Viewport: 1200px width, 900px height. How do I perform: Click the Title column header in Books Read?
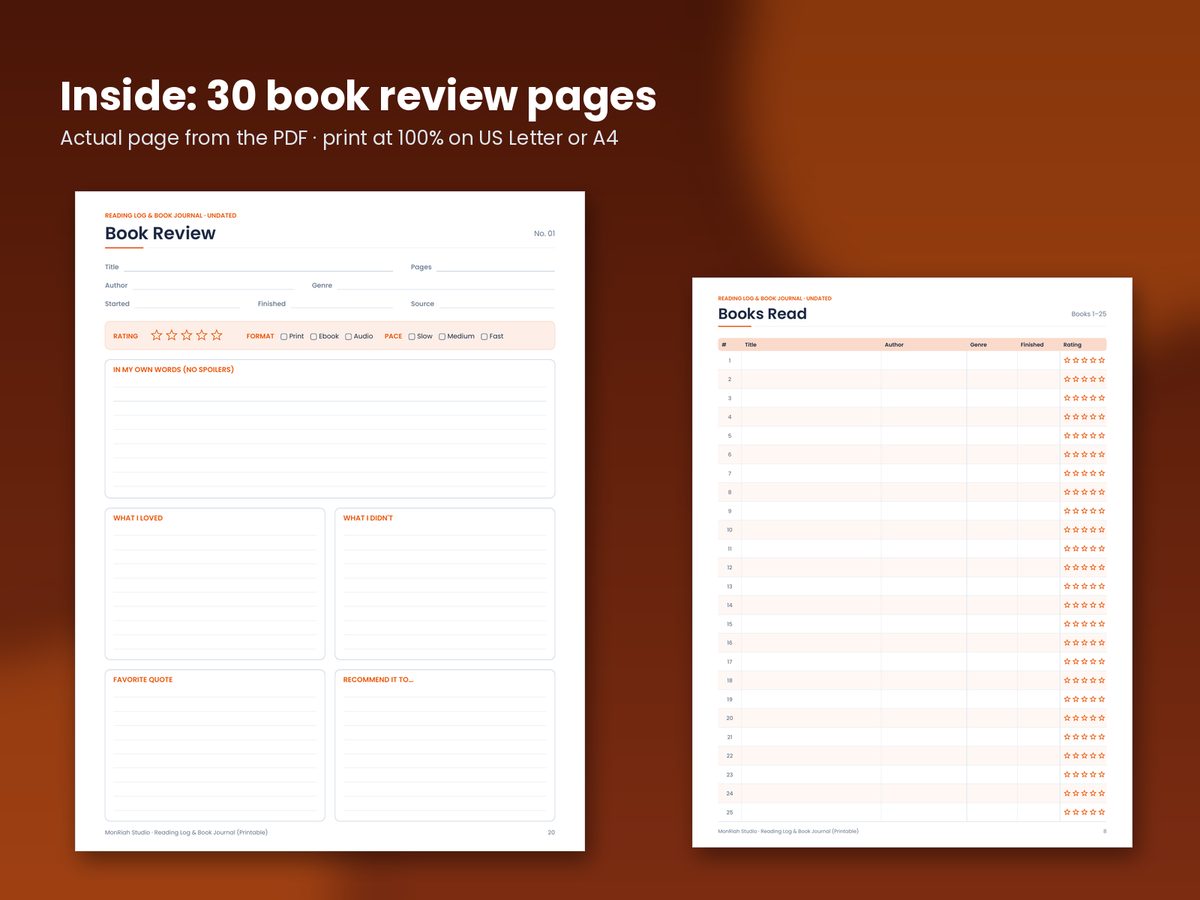click(751, 345)
